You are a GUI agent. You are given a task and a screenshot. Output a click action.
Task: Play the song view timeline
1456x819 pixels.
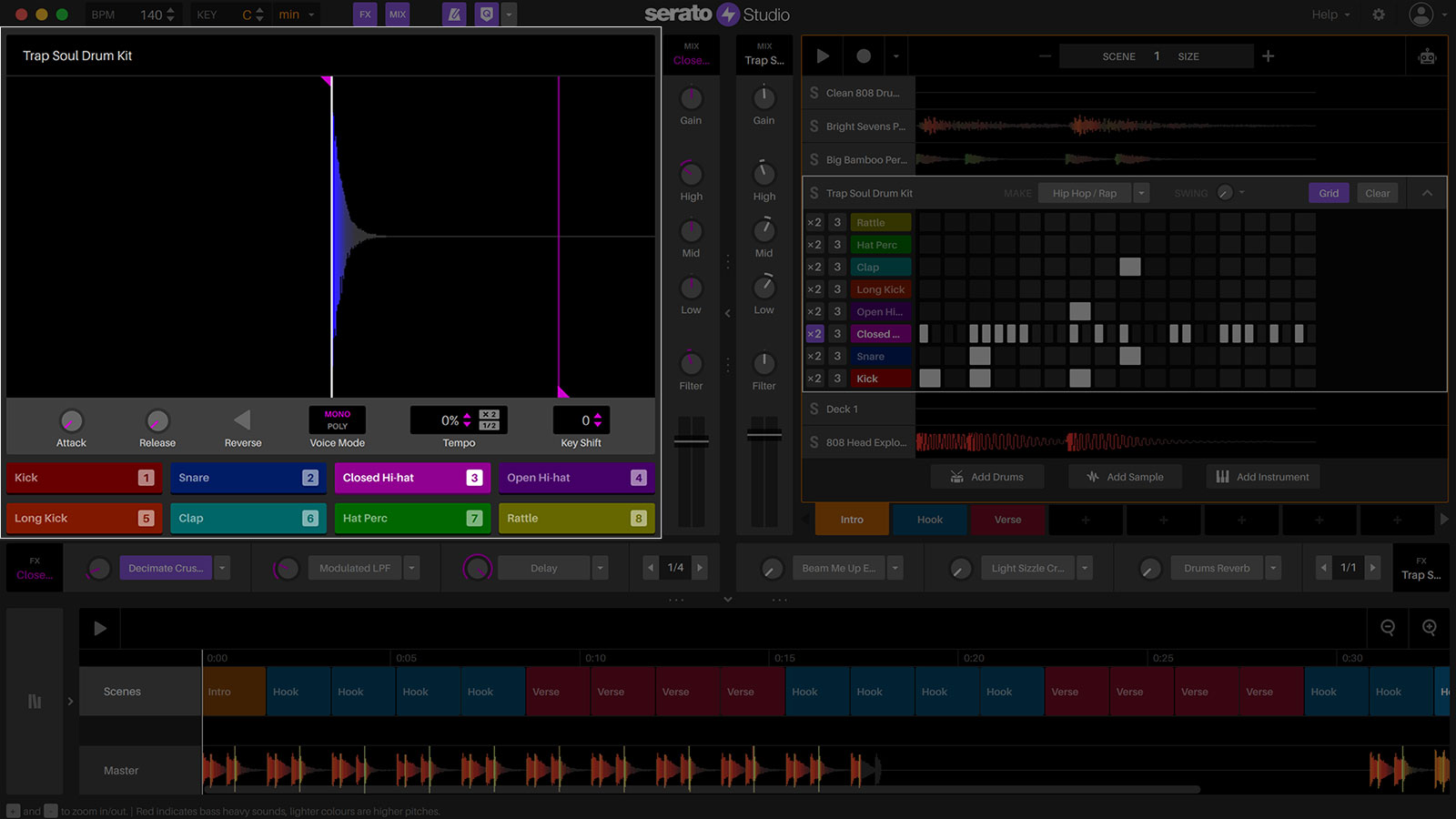100,628
